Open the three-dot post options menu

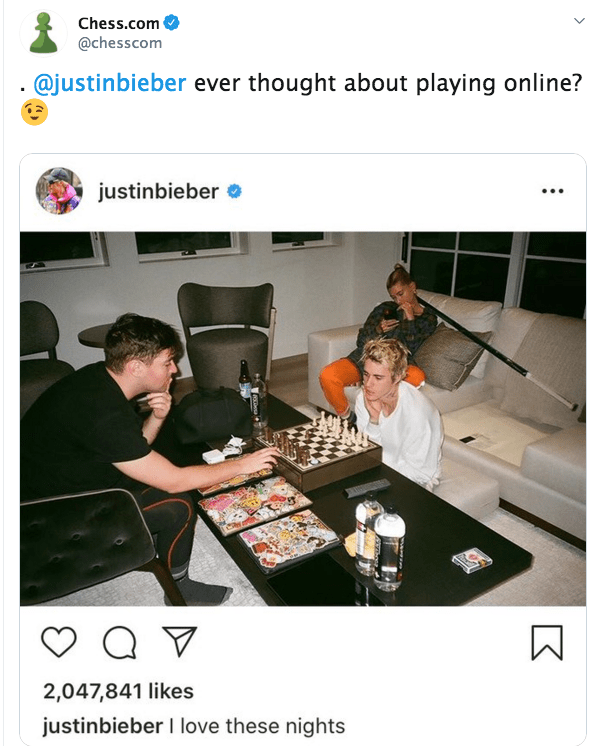553,191
